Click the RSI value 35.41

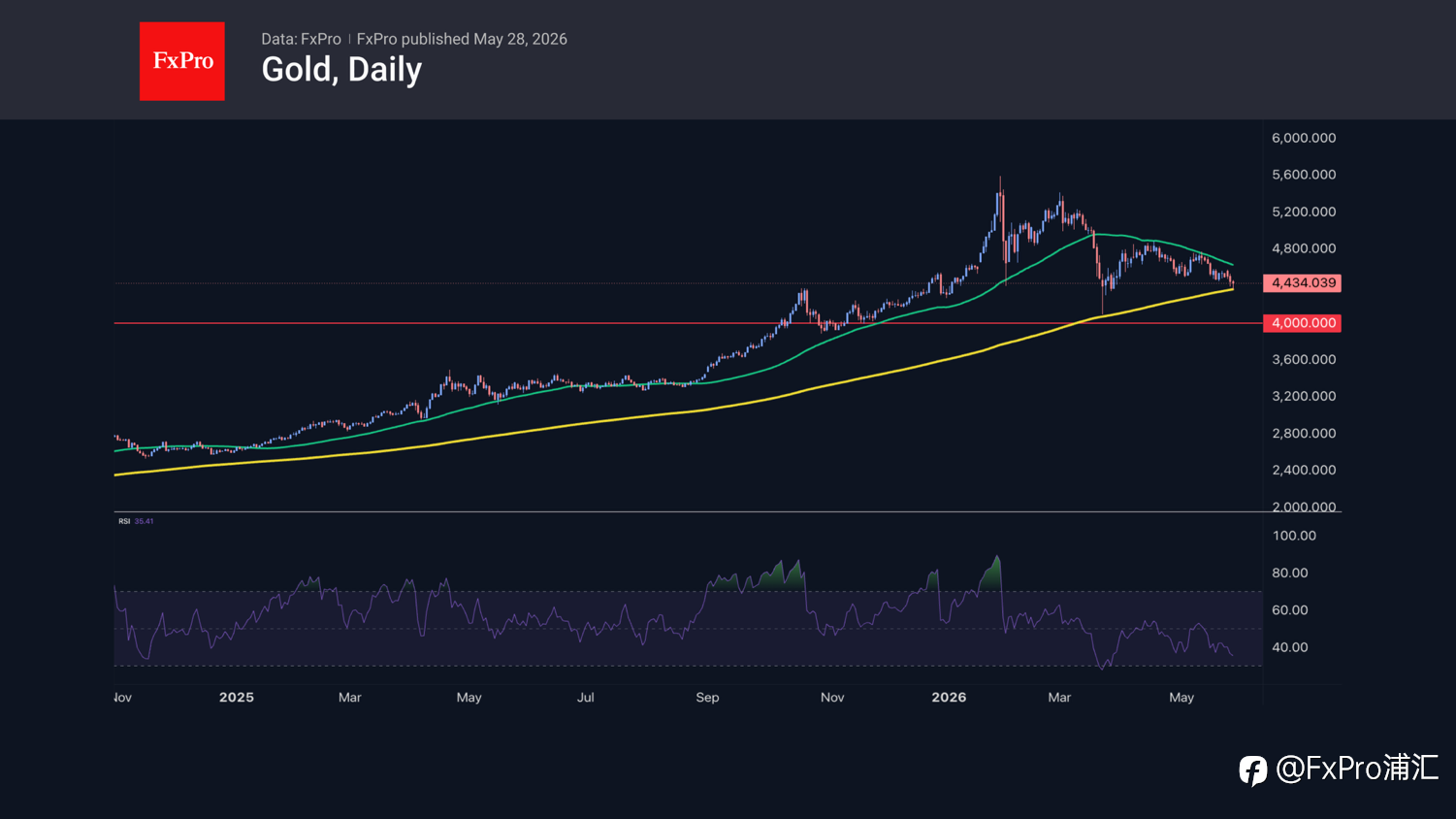144,521
